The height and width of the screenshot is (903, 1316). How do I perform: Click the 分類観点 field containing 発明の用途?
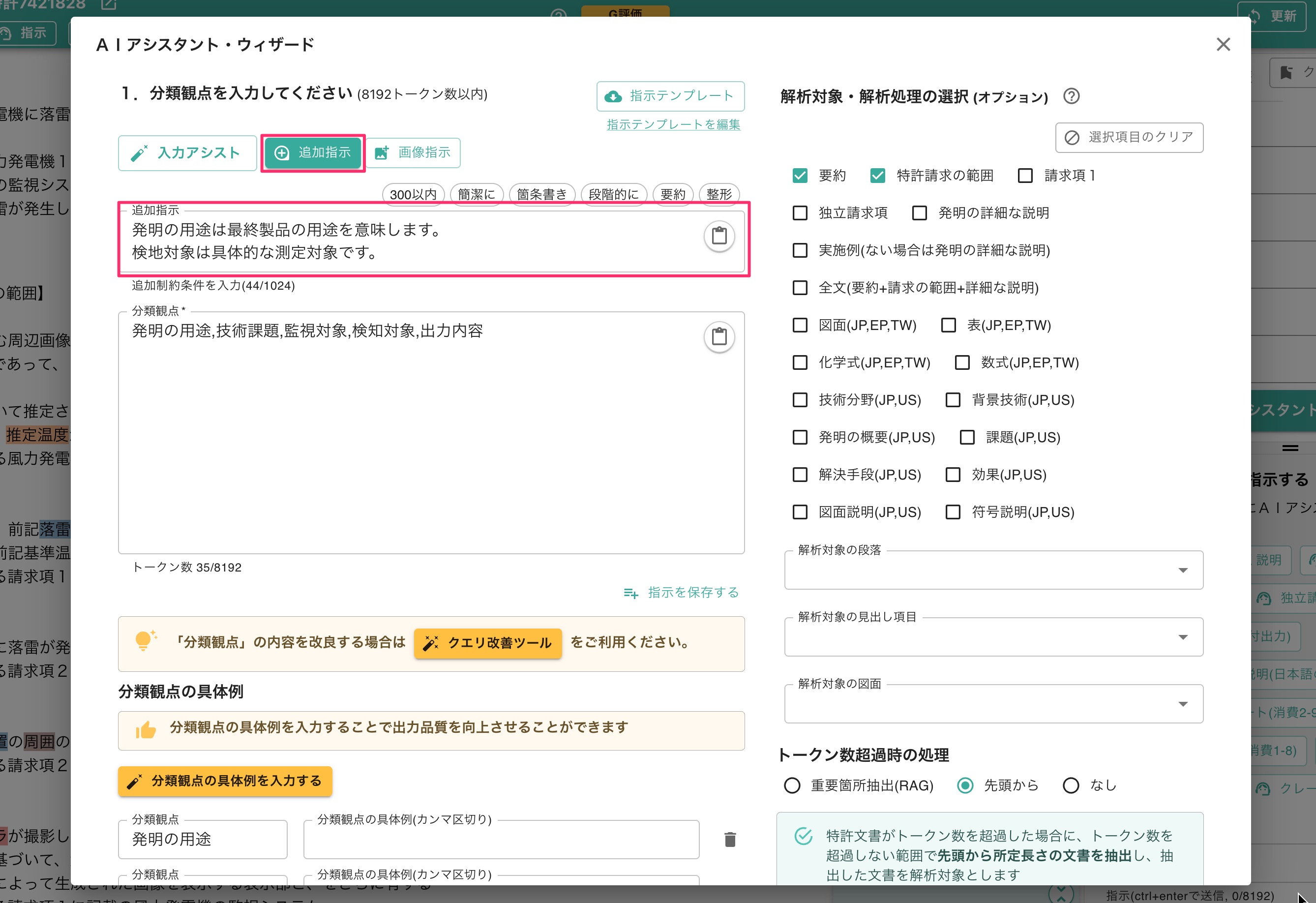[x=203, y=840]
